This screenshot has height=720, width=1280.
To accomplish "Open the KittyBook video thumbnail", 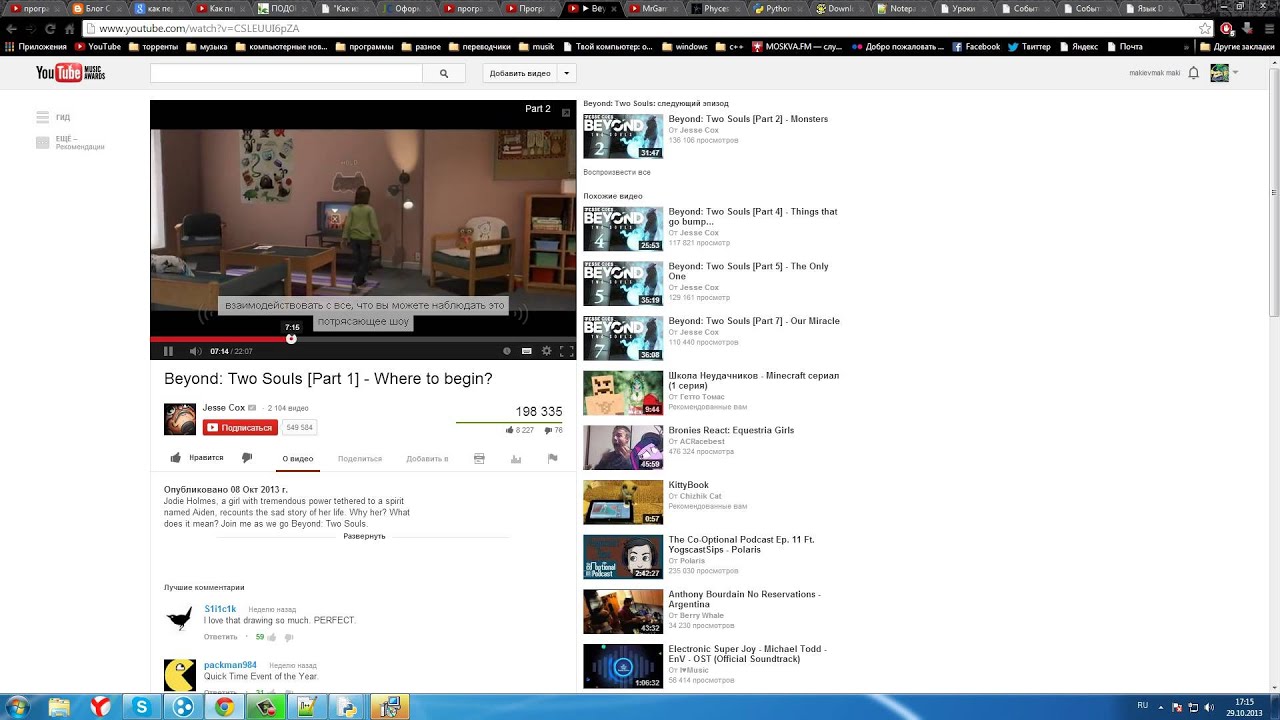I will coord(623,503).
